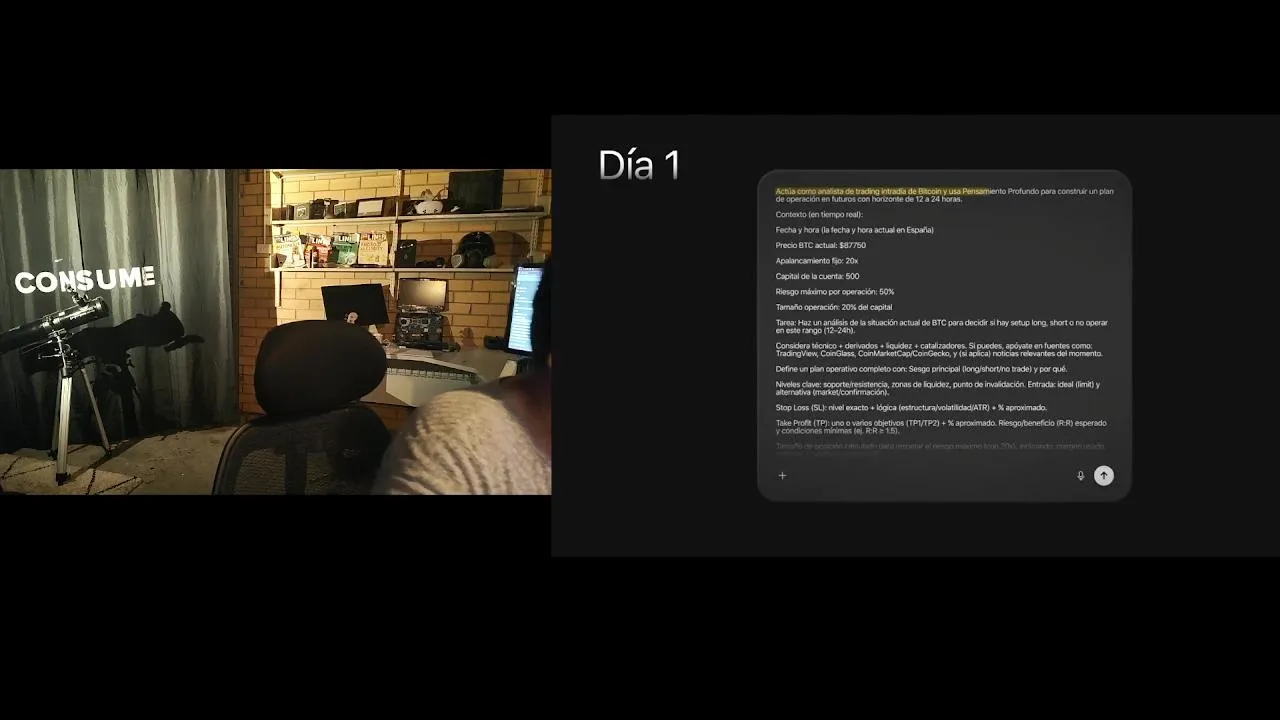Image resolution: width=1280 pixels, height=720 pixels.
Task: Click the "Take Profit (TP)" paragraph
Action: [941, 427]
